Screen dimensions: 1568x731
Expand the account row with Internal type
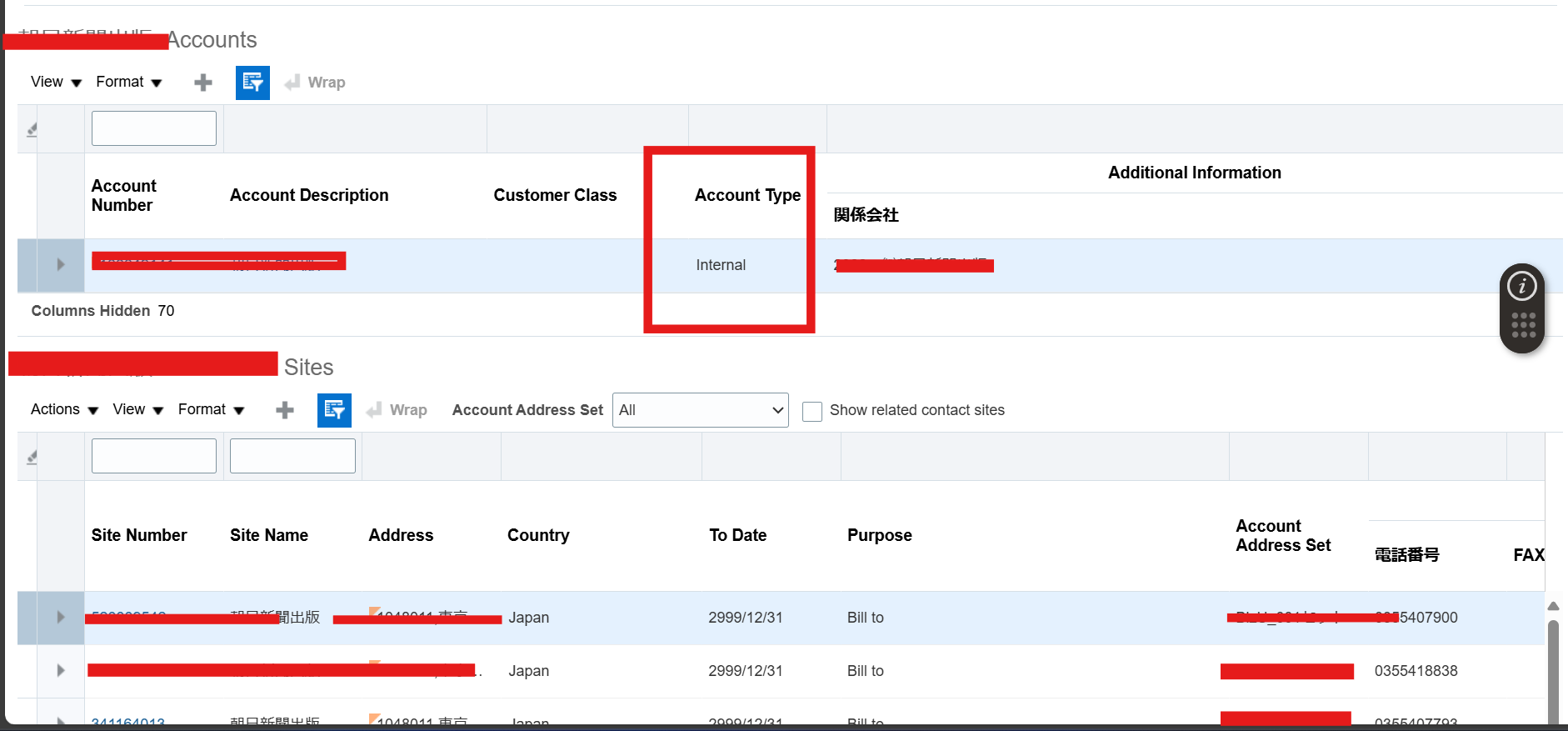tap(60, 264)
